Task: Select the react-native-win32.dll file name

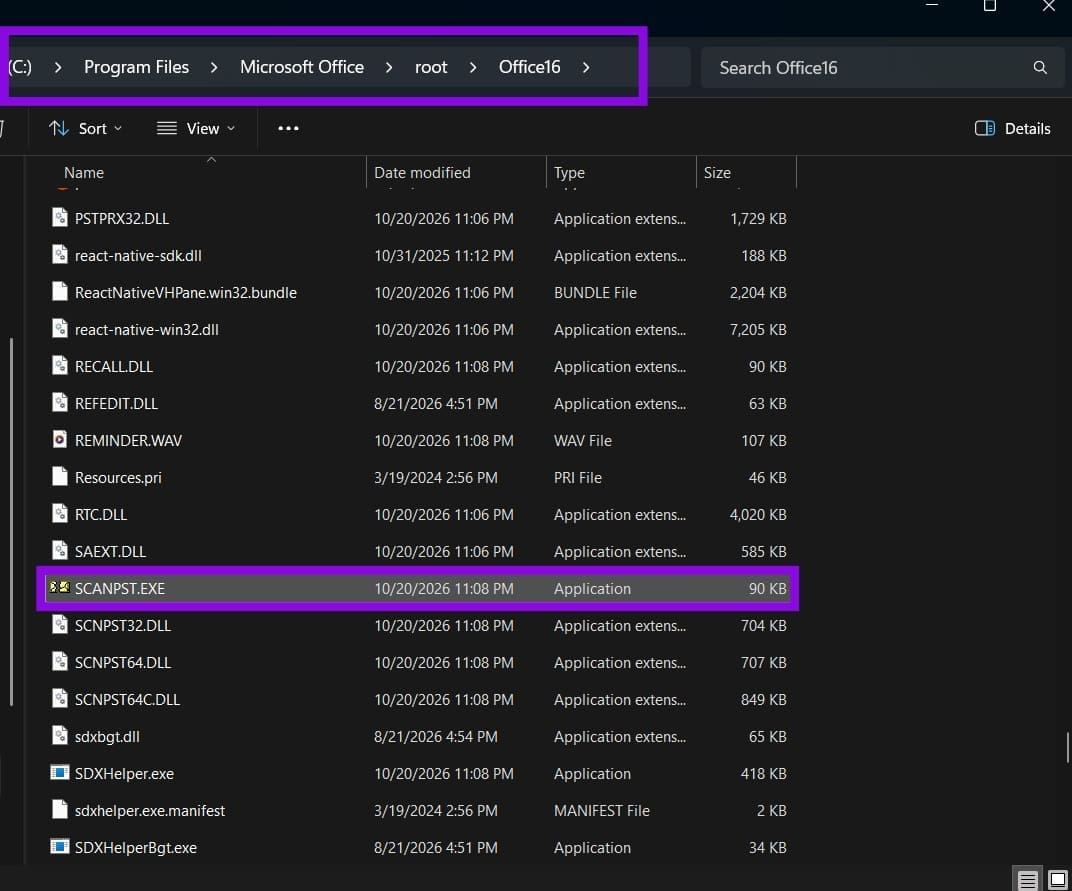Action: point(146,329)
